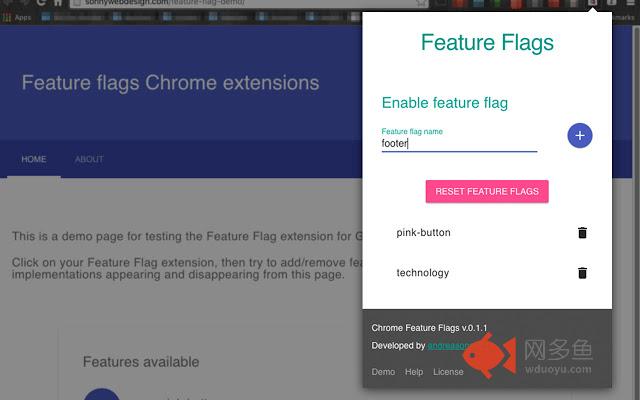
Task: Click the Feature flags Chrome extensions page title
Action: click(x=170, y=83)
